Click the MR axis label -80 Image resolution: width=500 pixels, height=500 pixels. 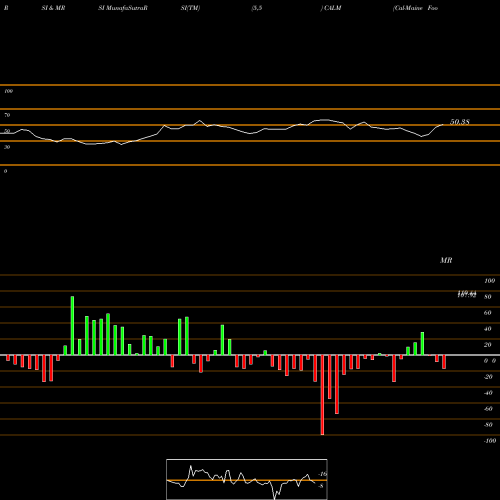pos(488,425)
